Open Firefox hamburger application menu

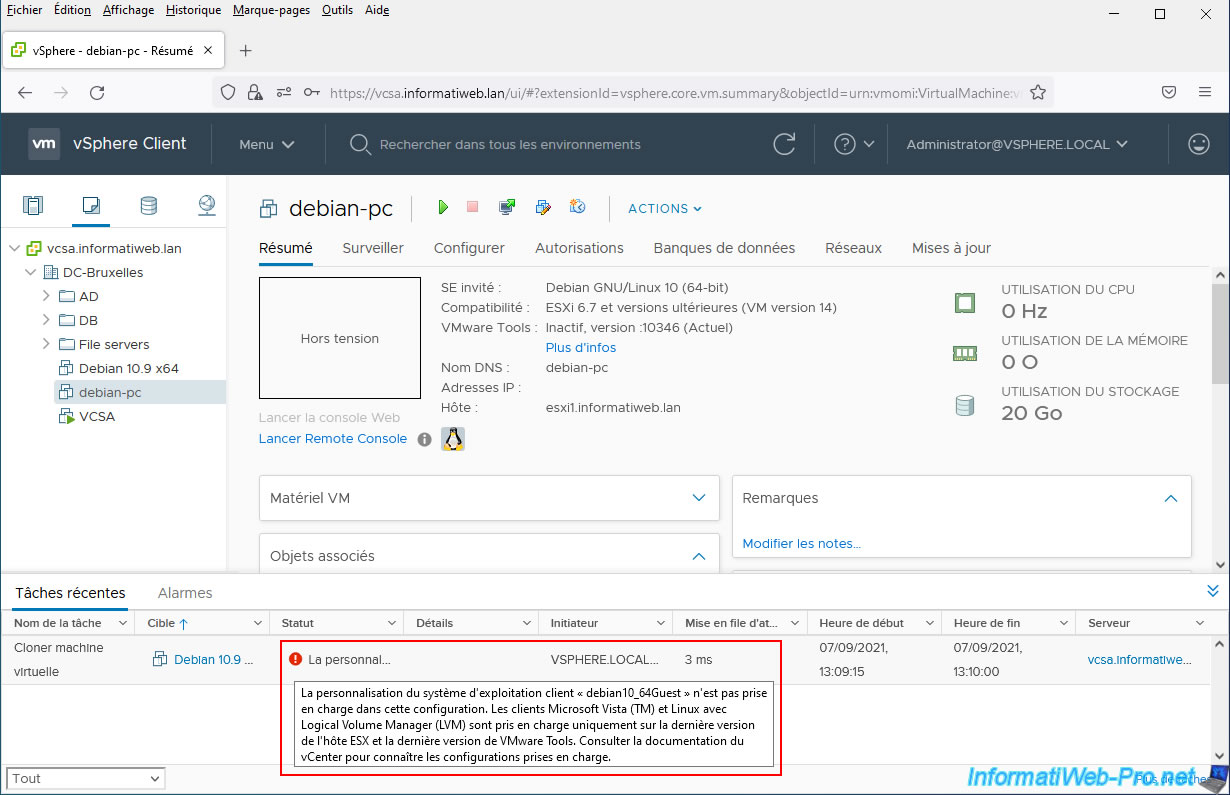point(1205,92)
